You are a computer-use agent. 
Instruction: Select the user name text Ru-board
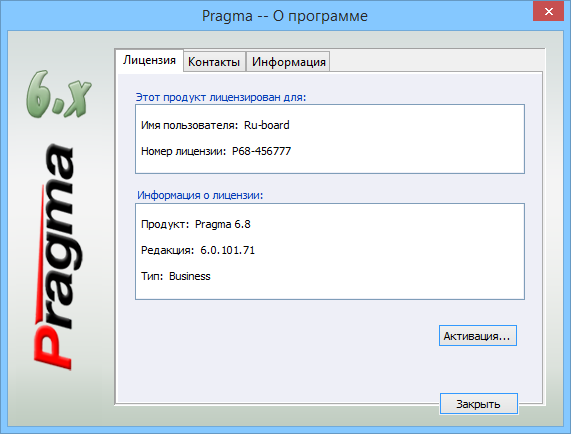[x=267, y=125]
